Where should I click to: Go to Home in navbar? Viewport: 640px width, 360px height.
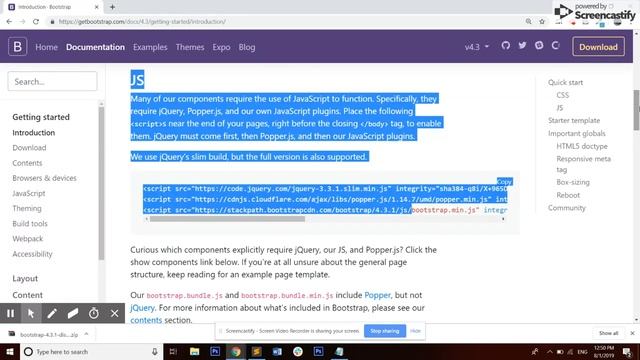click(47, 47)
